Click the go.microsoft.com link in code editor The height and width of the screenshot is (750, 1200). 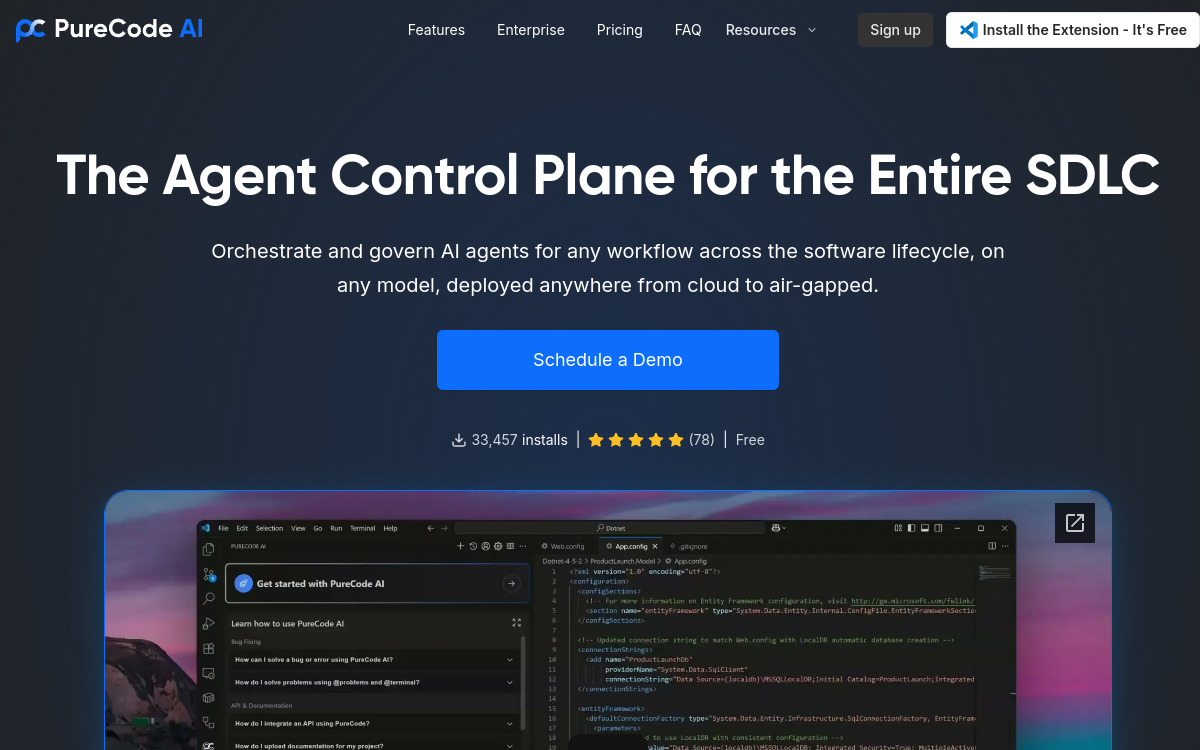click(x=912, y=601)
